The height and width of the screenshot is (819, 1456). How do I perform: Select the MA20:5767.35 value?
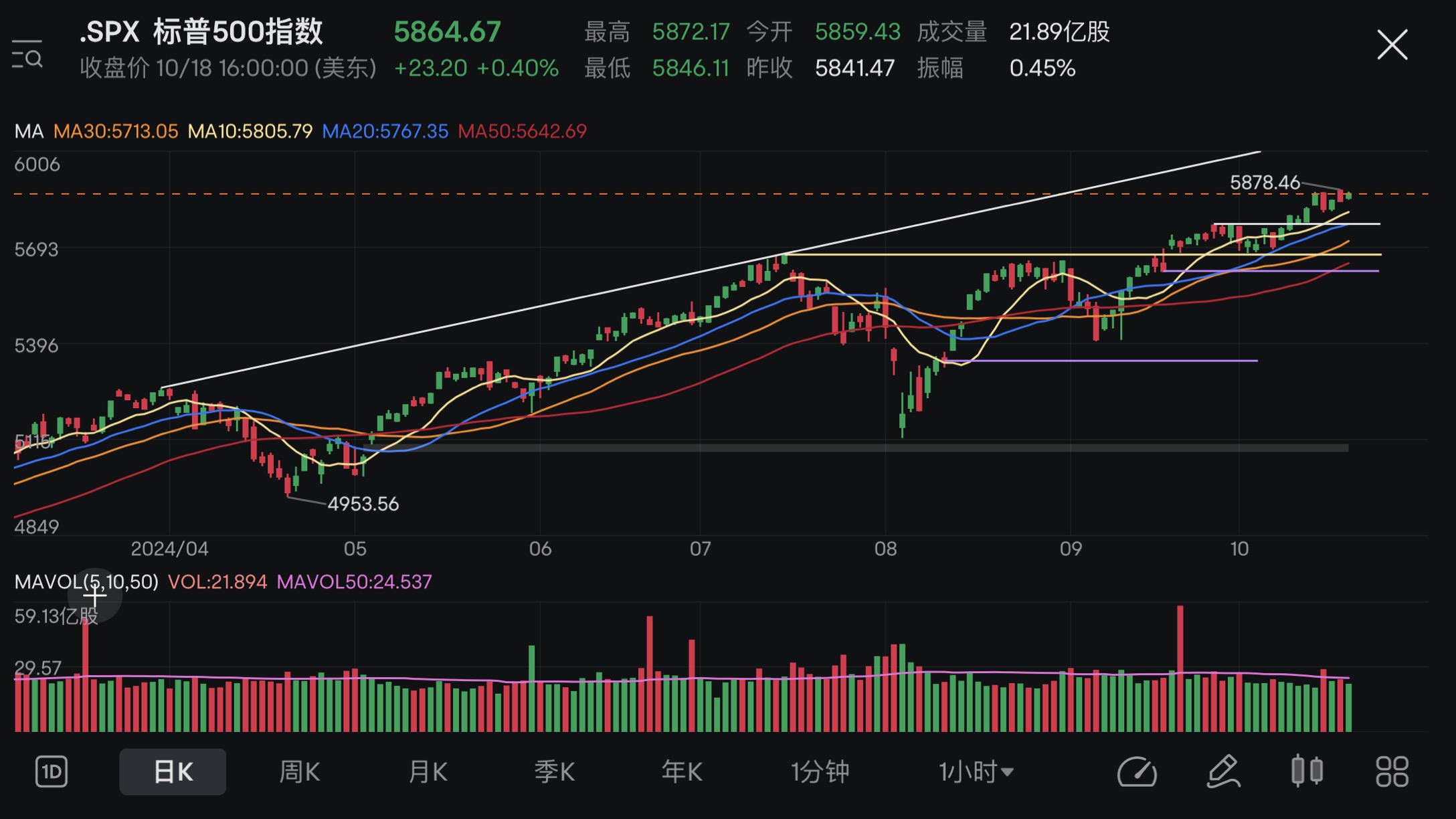pyautogui.click(x=385, y=131)
